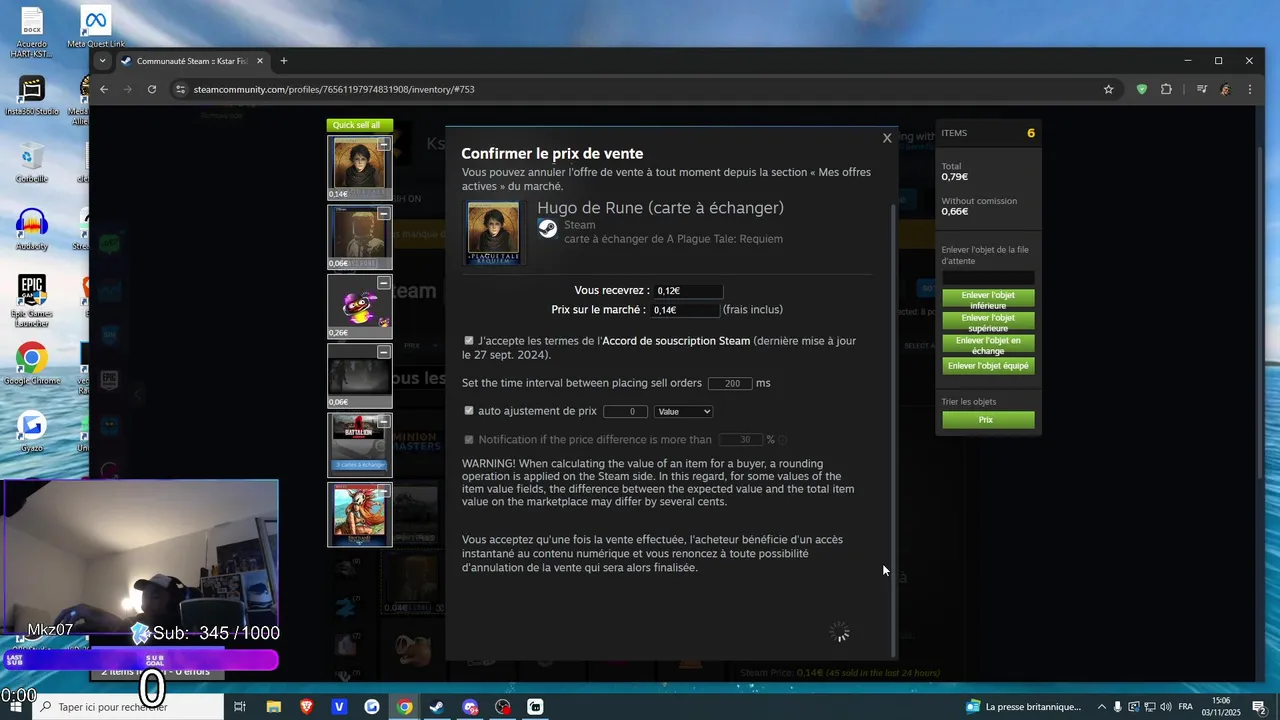This screenshot has width=1280, height=720.
Task: Select the purple emoticon 0,26€ queue thumbnail
Action: 360,306
